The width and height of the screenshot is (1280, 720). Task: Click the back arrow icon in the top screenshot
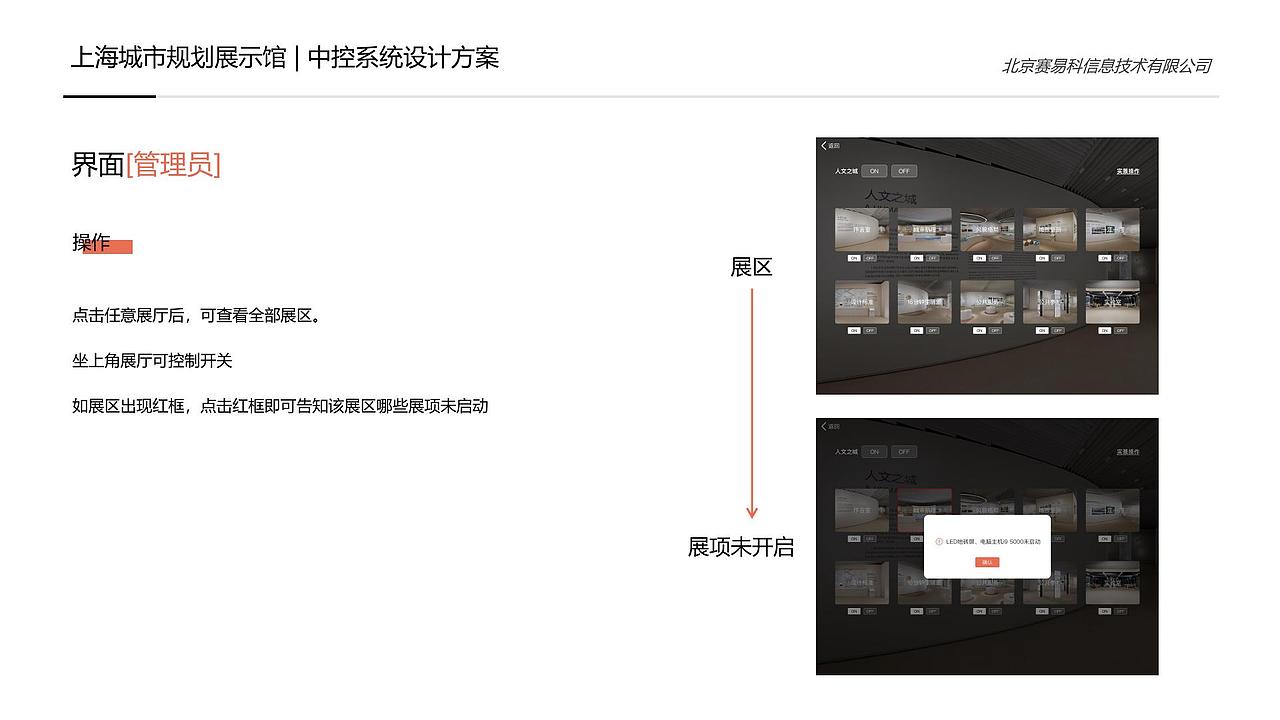click(824, 145)
